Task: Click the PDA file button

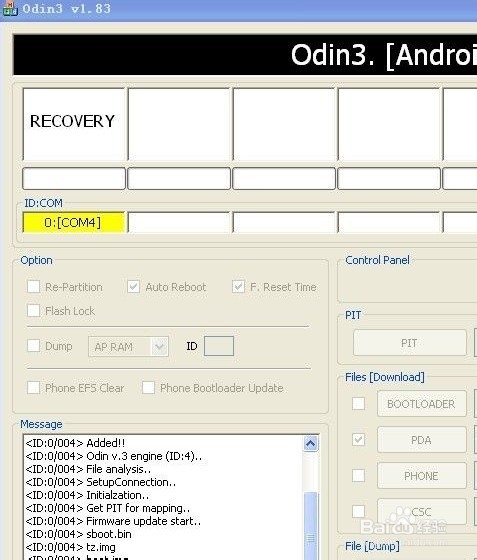Action: (x=422, y=440)
